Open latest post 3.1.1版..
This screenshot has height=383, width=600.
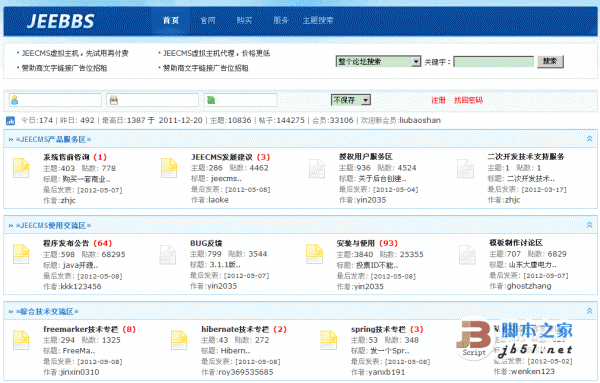(x=225, y=265)
